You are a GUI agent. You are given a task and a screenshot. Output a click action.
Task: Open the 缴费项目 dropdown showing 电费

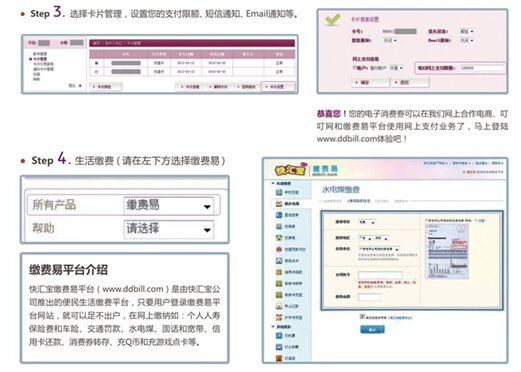click(x=367, y=222)
